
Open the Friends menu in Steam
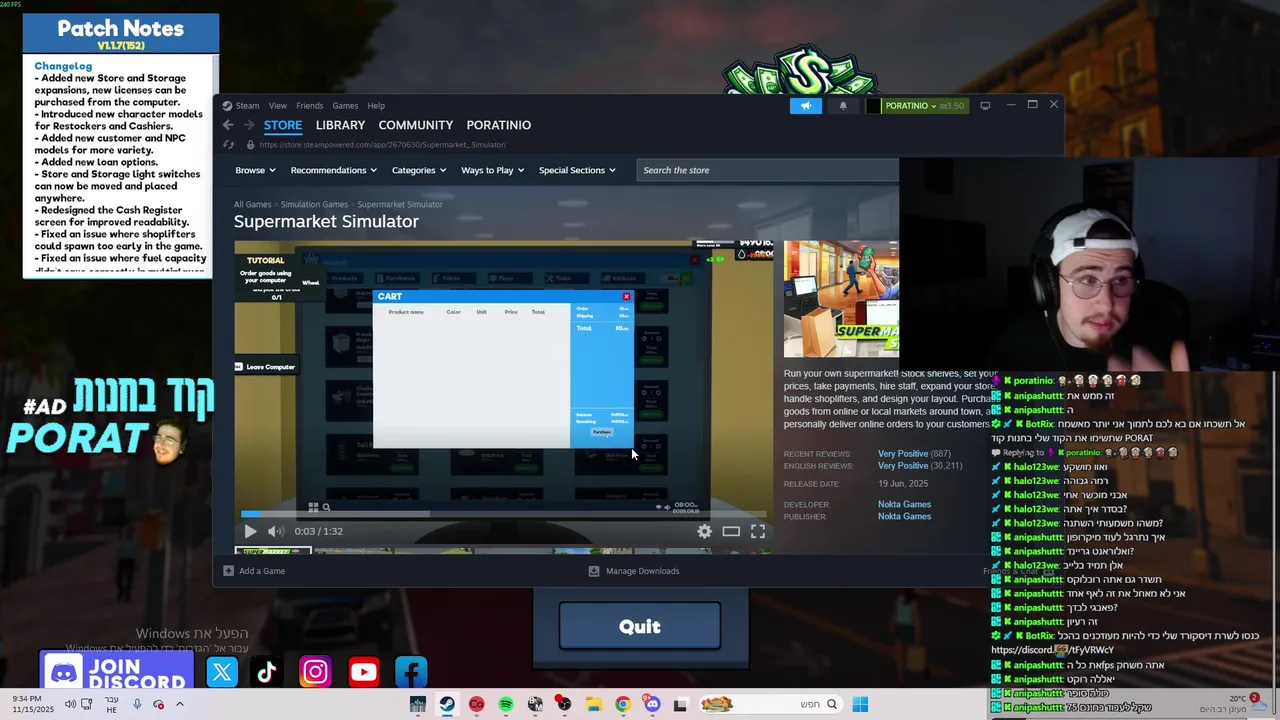click(x=309, y=105)
